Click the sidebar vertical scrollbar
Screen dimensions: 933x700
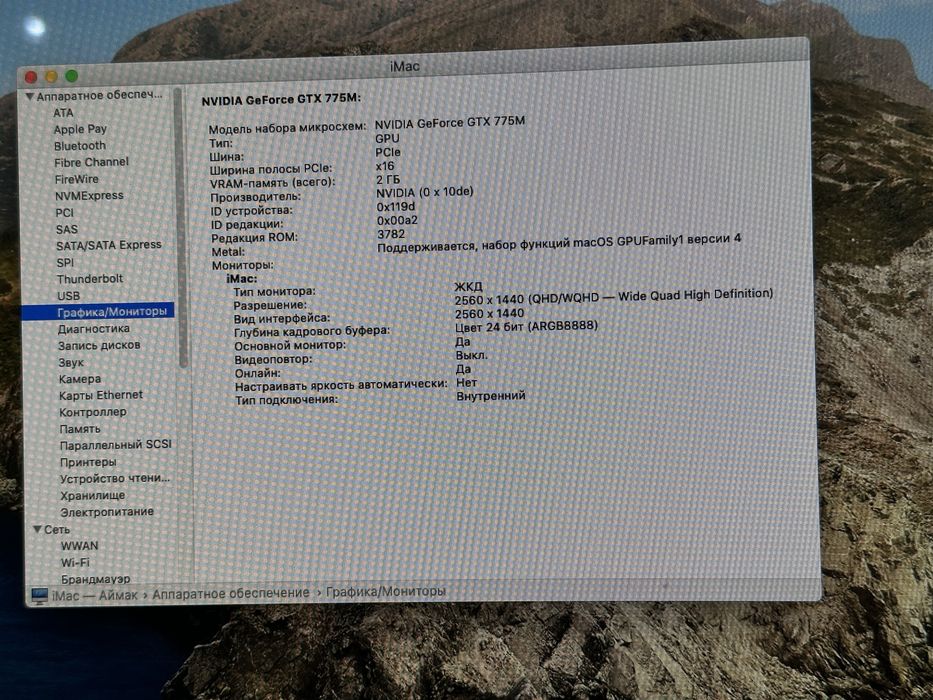pyautogui.click(x=181, y=226)
